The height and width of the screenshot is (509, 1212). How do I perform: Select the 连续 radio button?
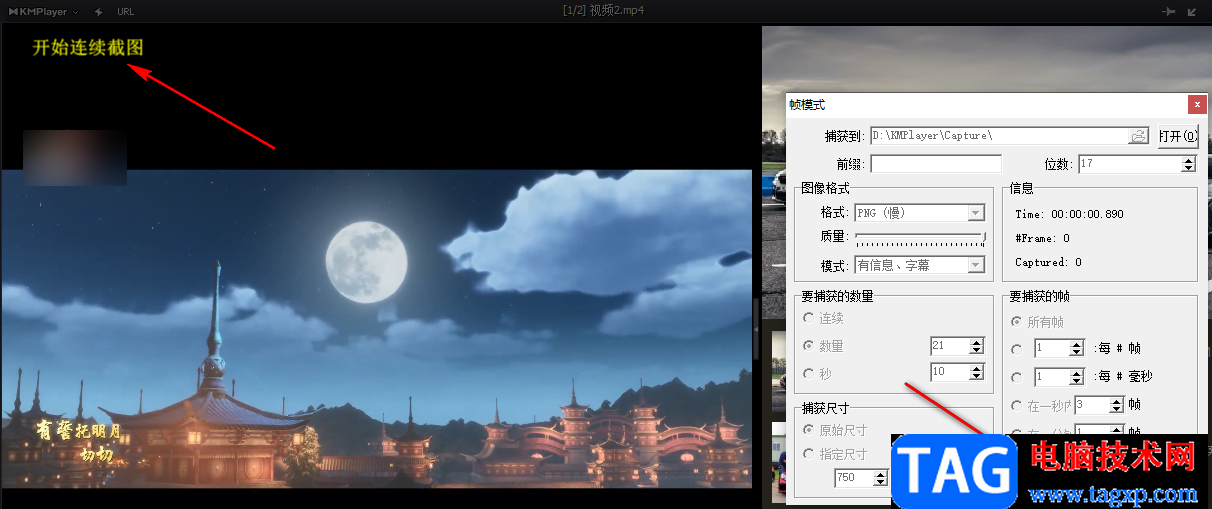coord(808,318)
